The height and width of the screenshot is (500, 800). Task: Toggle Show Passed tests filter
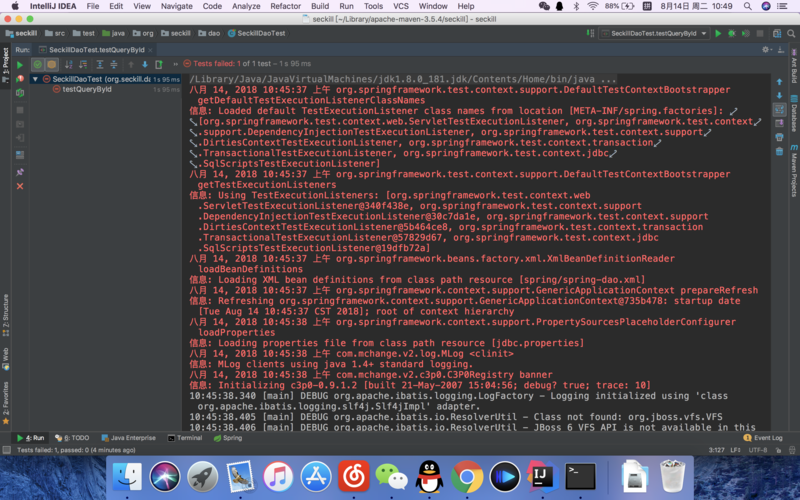(38, 64)
